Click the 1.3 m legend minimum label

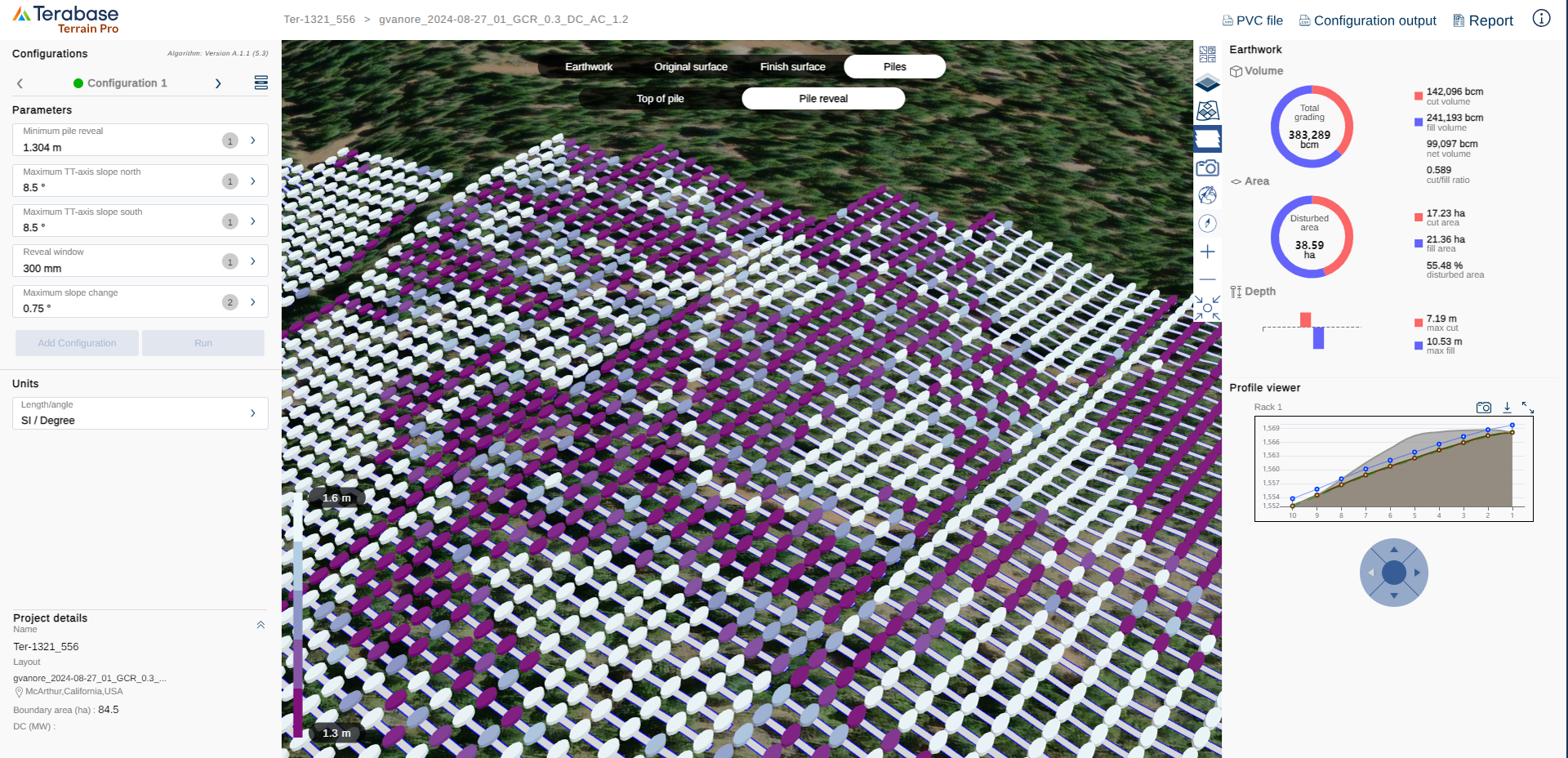click(336, 733)
